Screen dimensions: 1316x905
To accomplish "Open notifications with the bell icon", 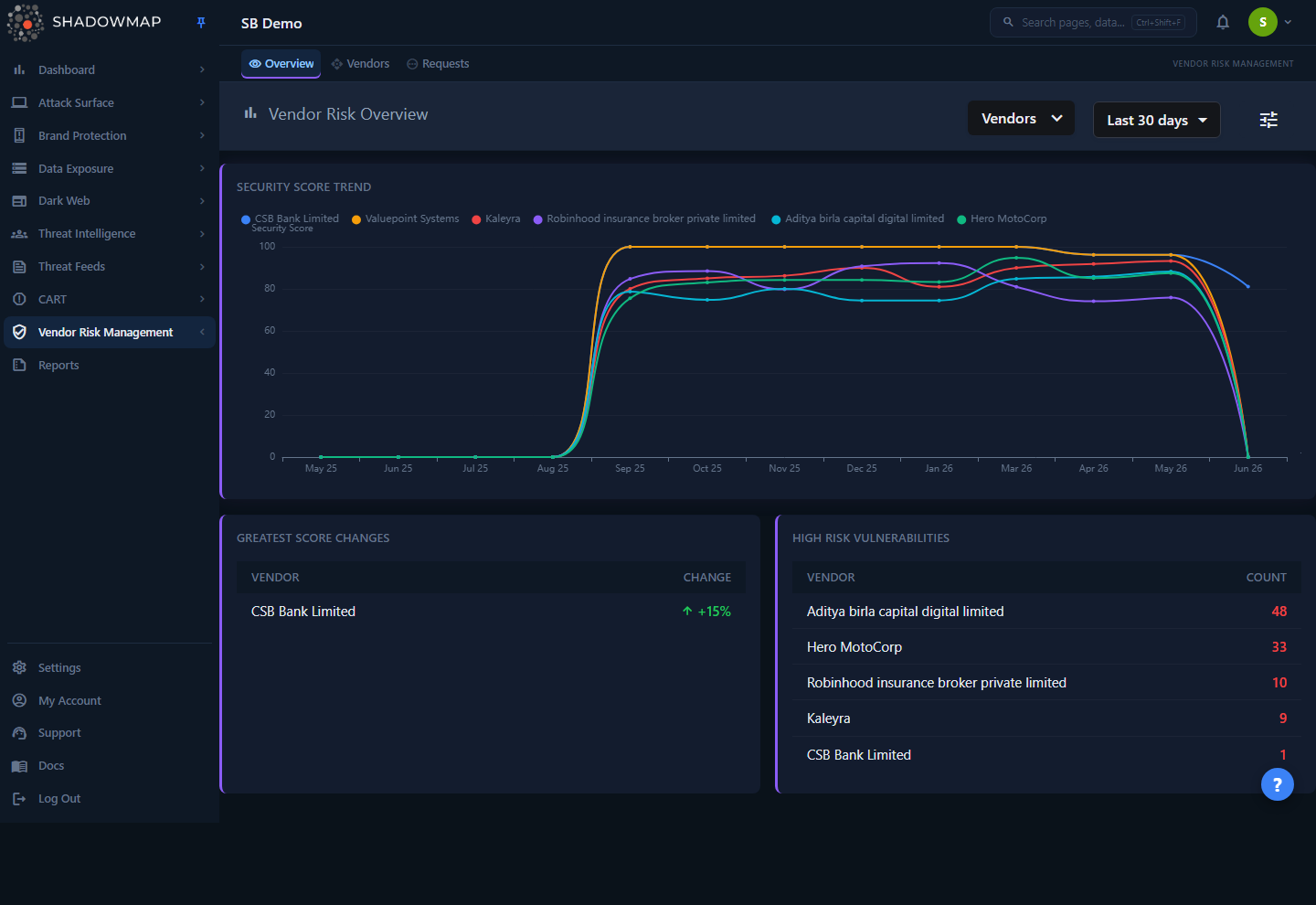I will click(1223, 22).
